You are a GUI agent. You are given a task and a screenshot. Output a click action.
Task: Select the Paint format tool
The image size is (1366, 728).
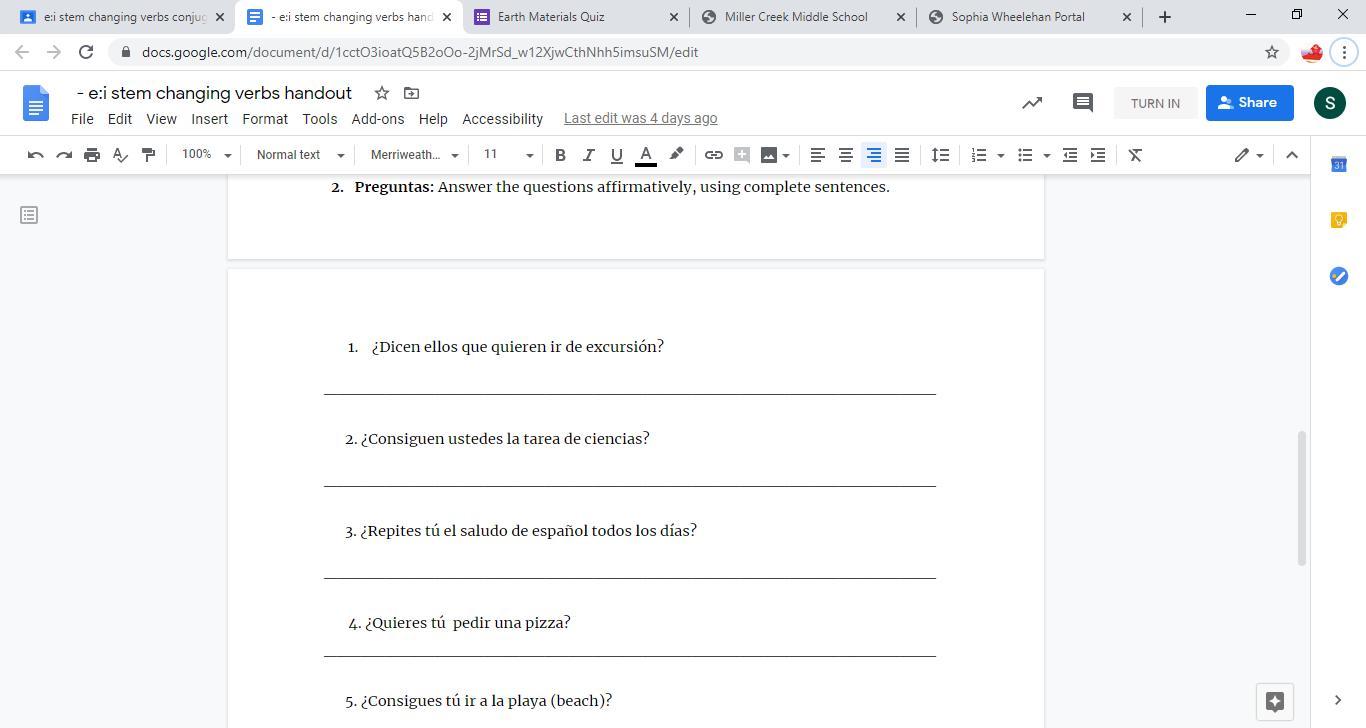pyautogui.click(x=148, y=155)
